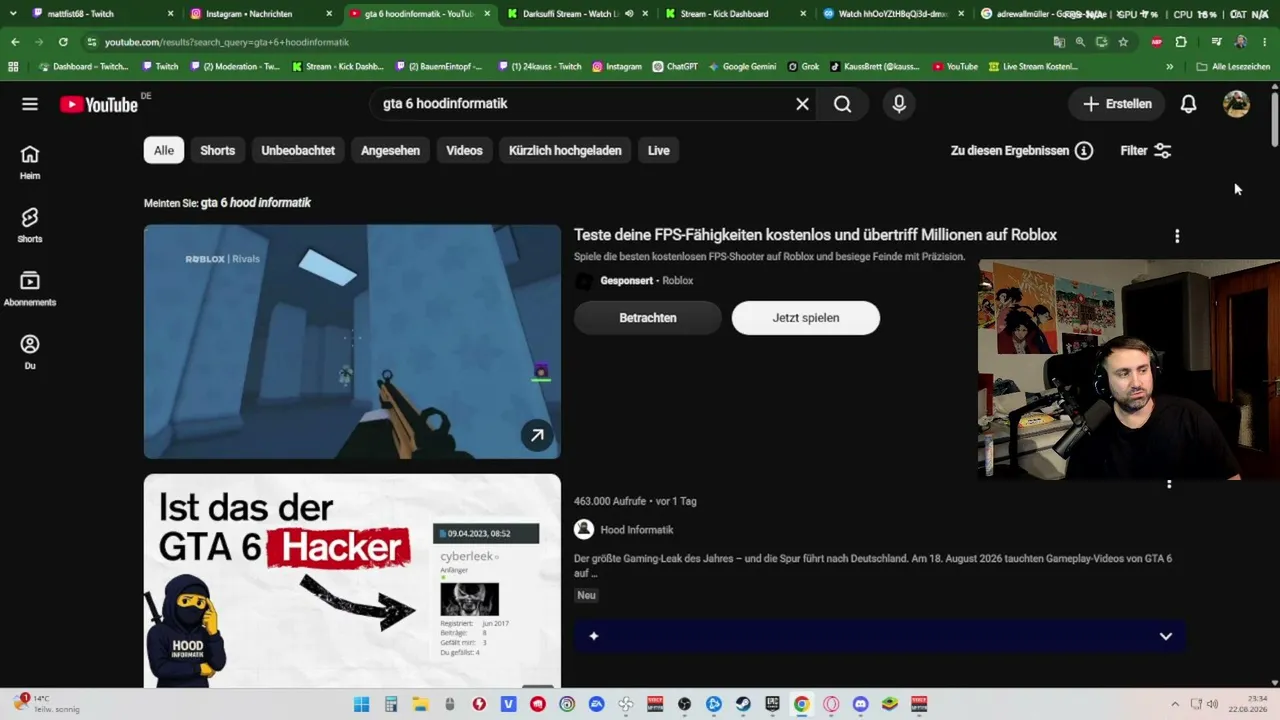Switch to the Instagram Nachrichten tab
The height and width of the screenshot is (720, 1280).
click(x=260, y=14)
